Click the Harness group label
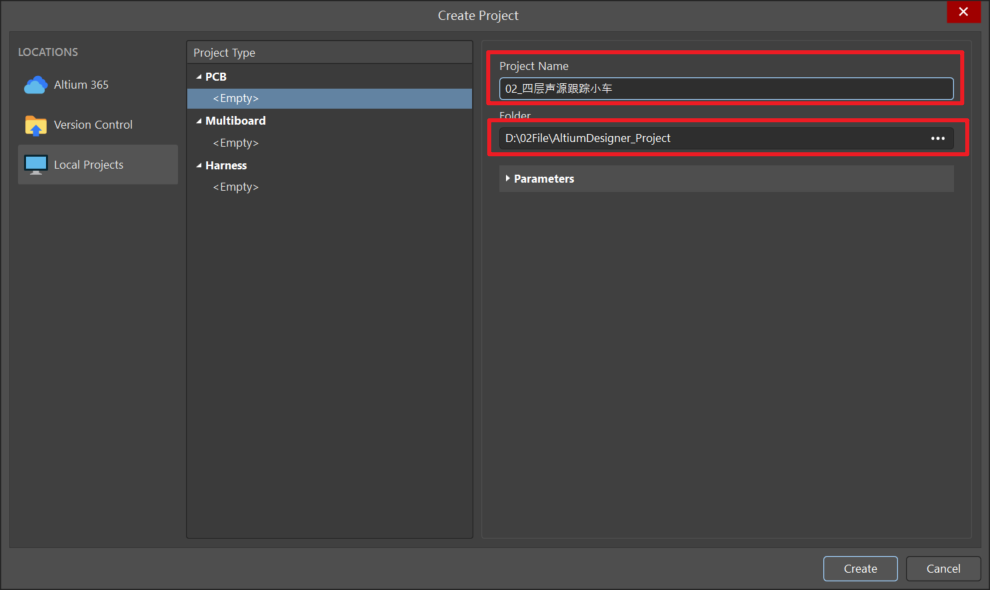Screen dimensions: 990x590 pyautogui.click(x=226, y=166)
